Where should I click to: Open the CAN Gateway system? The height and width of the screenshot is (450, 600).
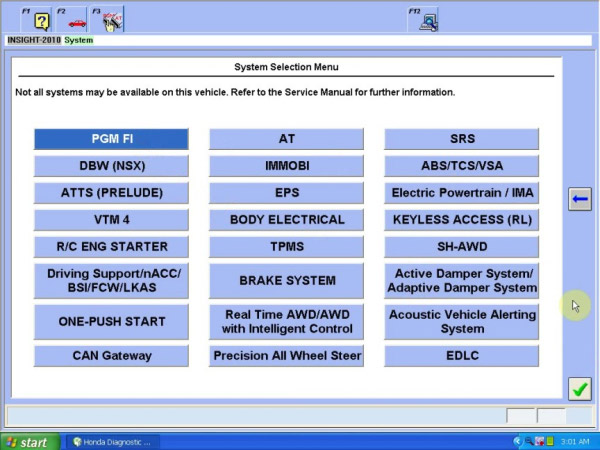(111, 356)
